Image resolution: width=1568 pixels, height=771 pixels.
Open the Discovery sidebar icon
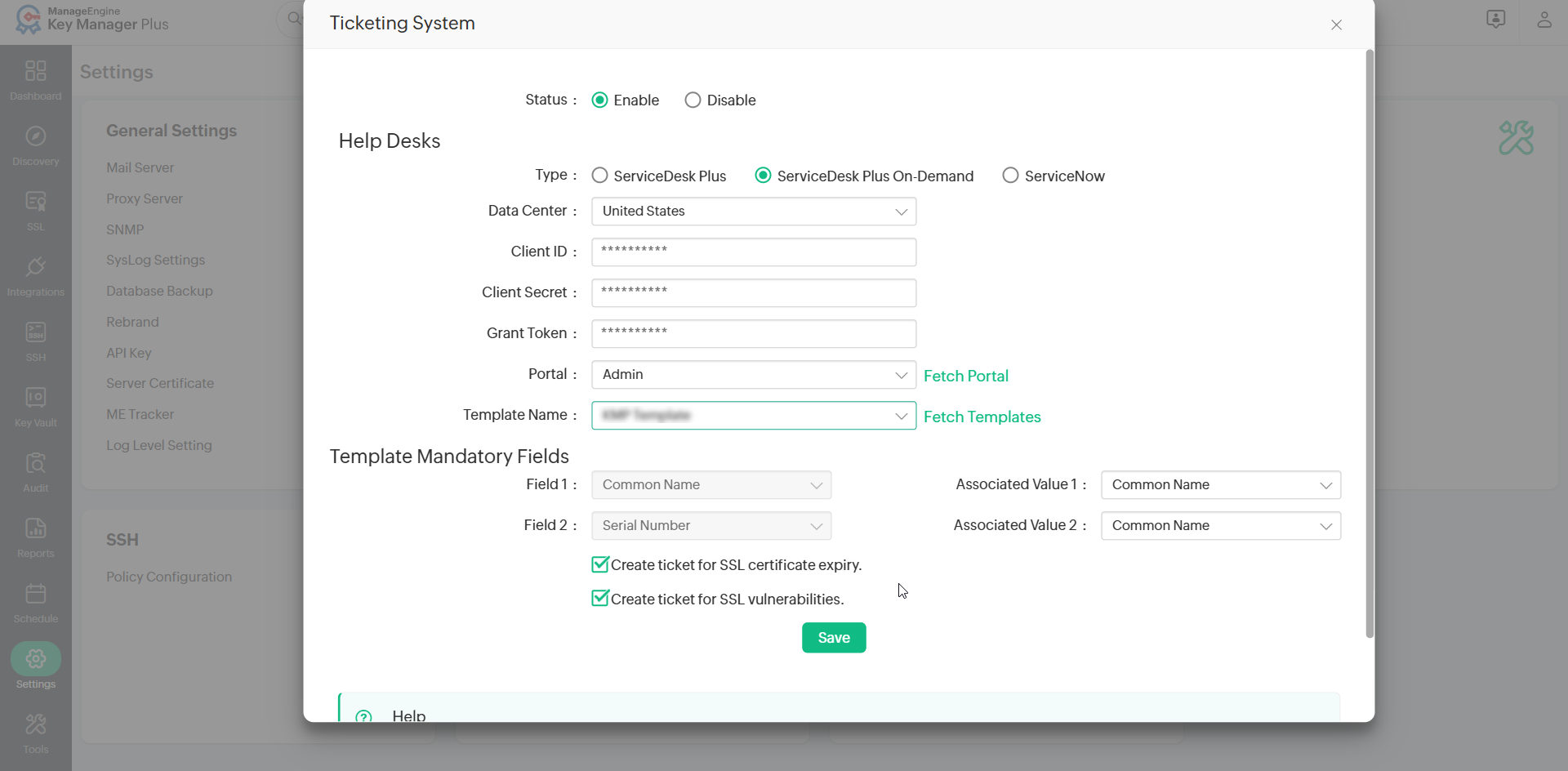coord(35,145)
